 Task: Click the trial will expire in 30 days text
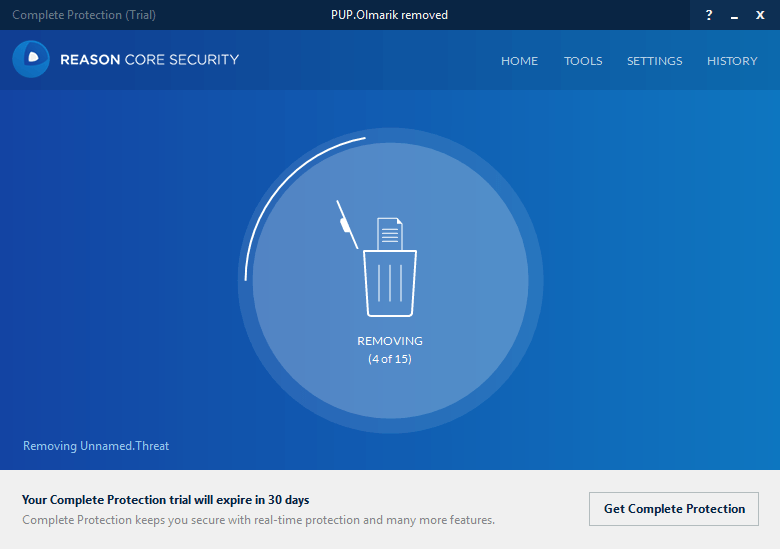[x=166, y=500]
